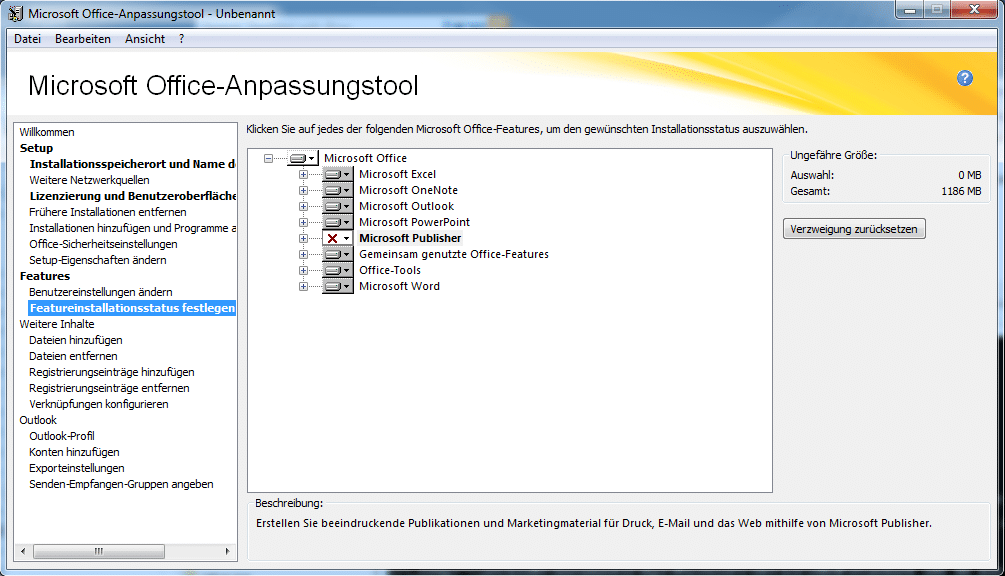Open install state dropdown for Microsoft Outlook

pos(338,206)
